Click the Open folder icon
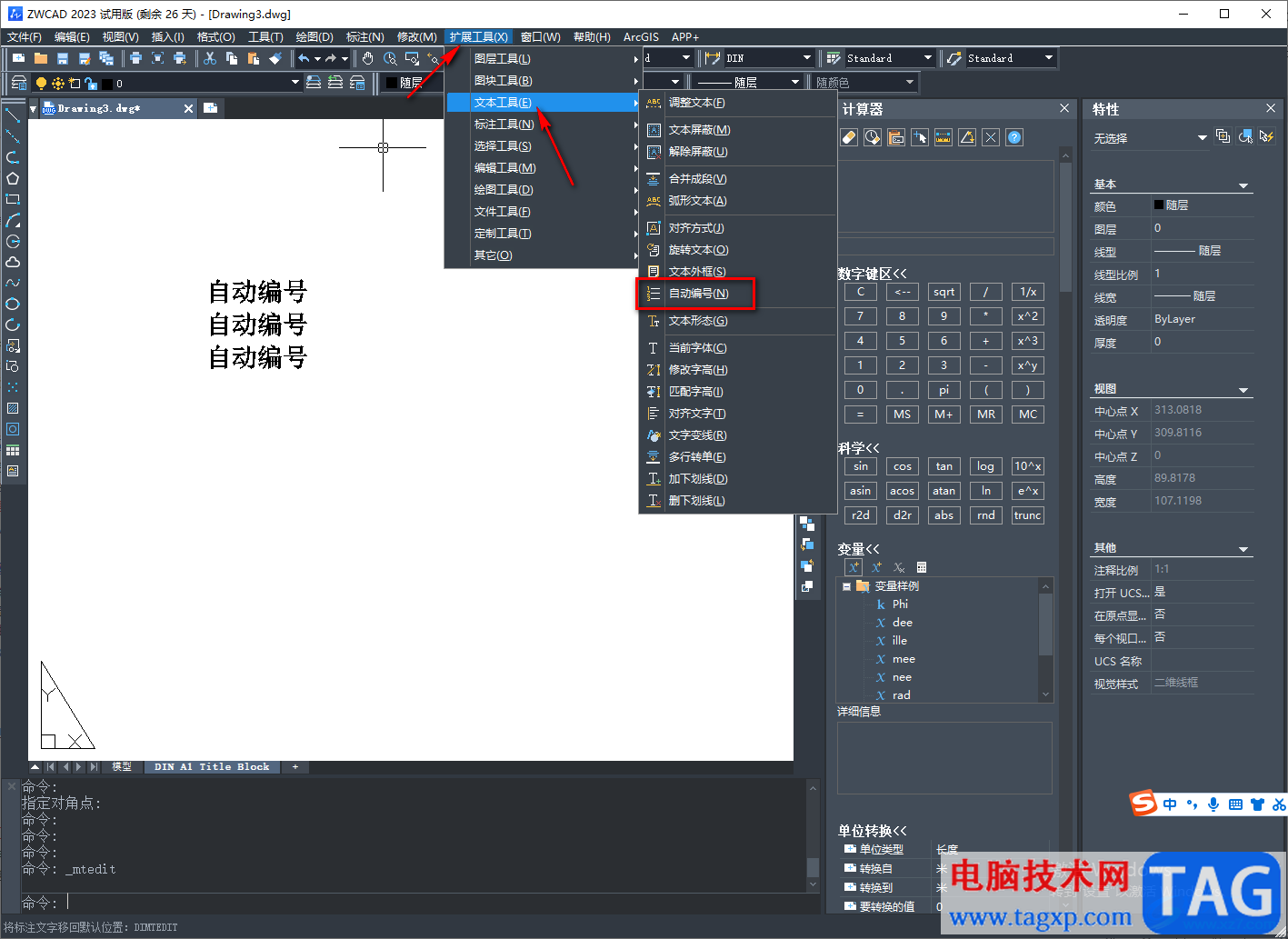Viewport: 1288px width, 939px height. point(41,58)
